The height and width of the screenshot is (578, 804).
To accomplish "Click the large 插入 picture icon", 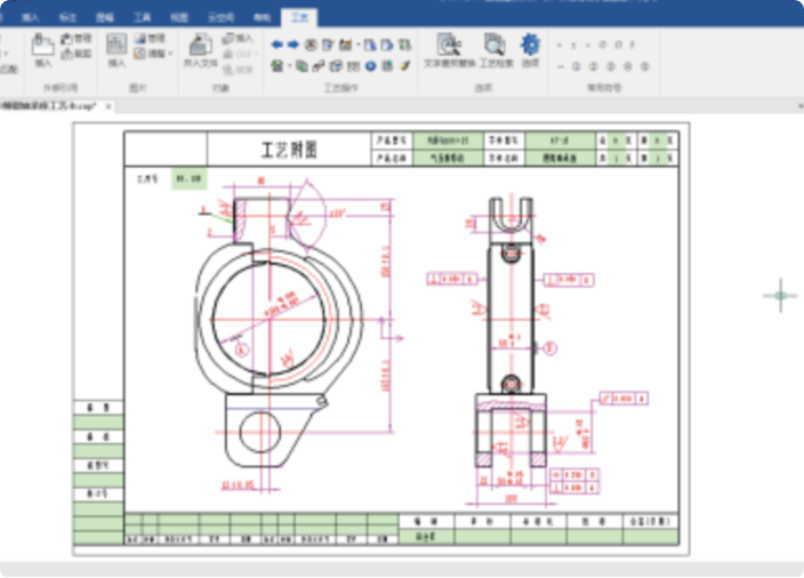I will click(x=117, y=50).
